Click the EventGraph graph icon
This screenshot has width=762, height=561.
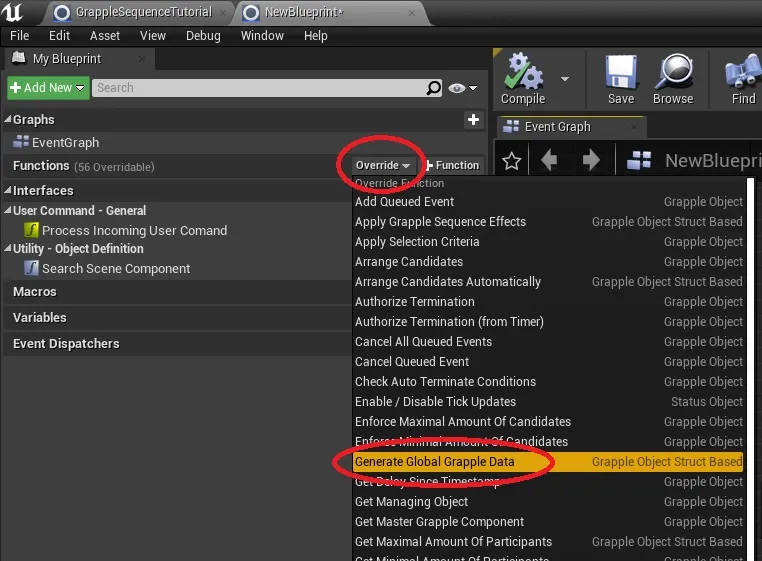(20, 142)
